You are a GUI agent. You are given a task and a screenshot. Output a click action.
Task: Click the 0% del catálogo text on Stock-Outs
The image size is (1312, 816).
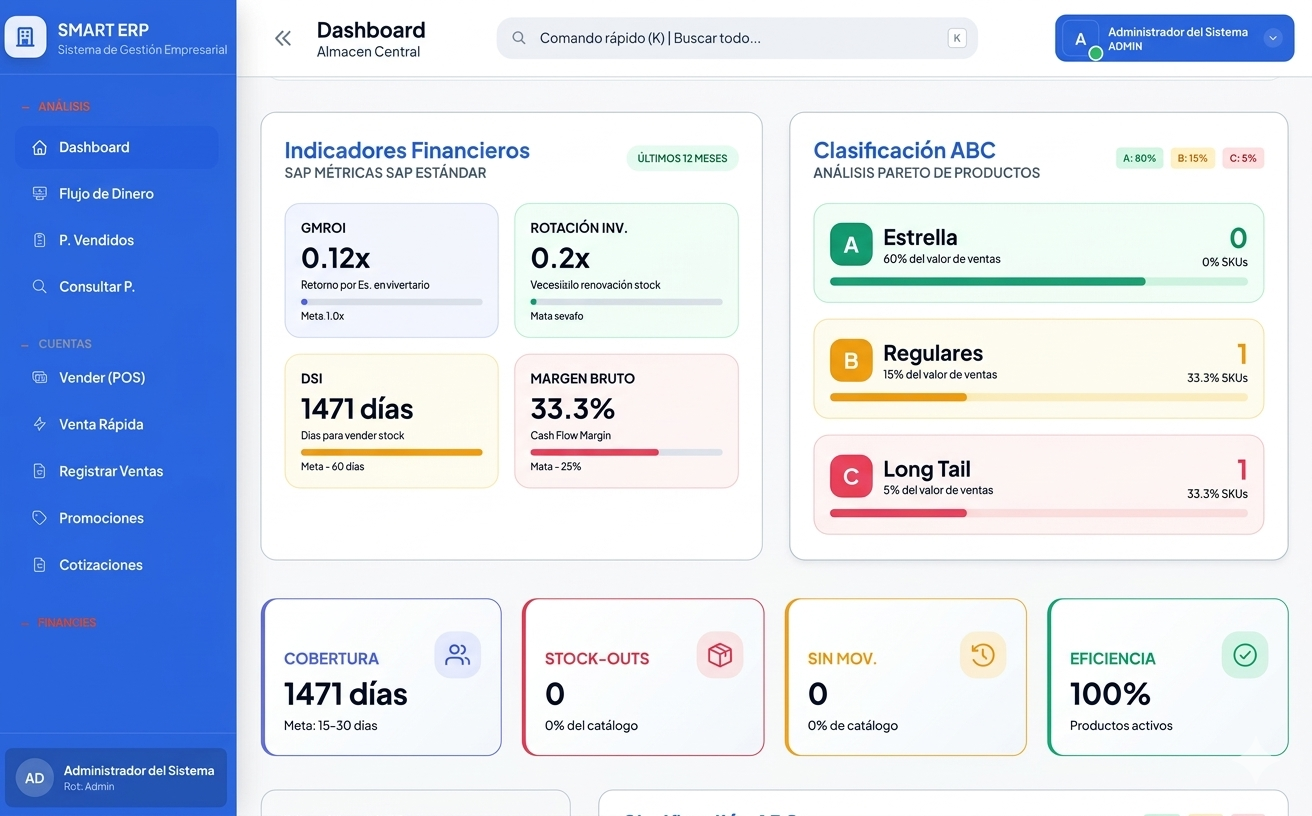tap(591, 726)
